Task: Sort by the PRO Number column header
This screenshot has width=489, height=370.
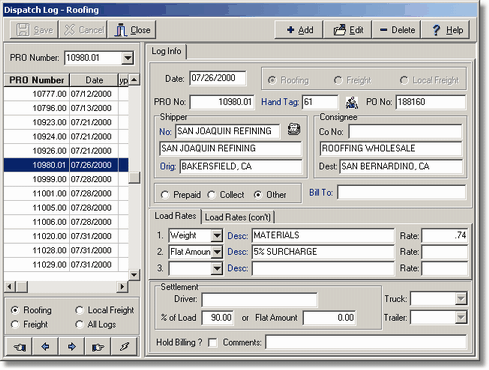Action: click(37, 80)
